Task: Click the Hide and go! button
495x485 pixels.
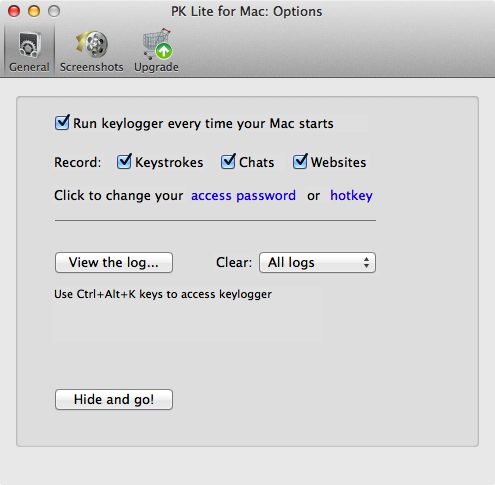Action: (x=114, y=399)
